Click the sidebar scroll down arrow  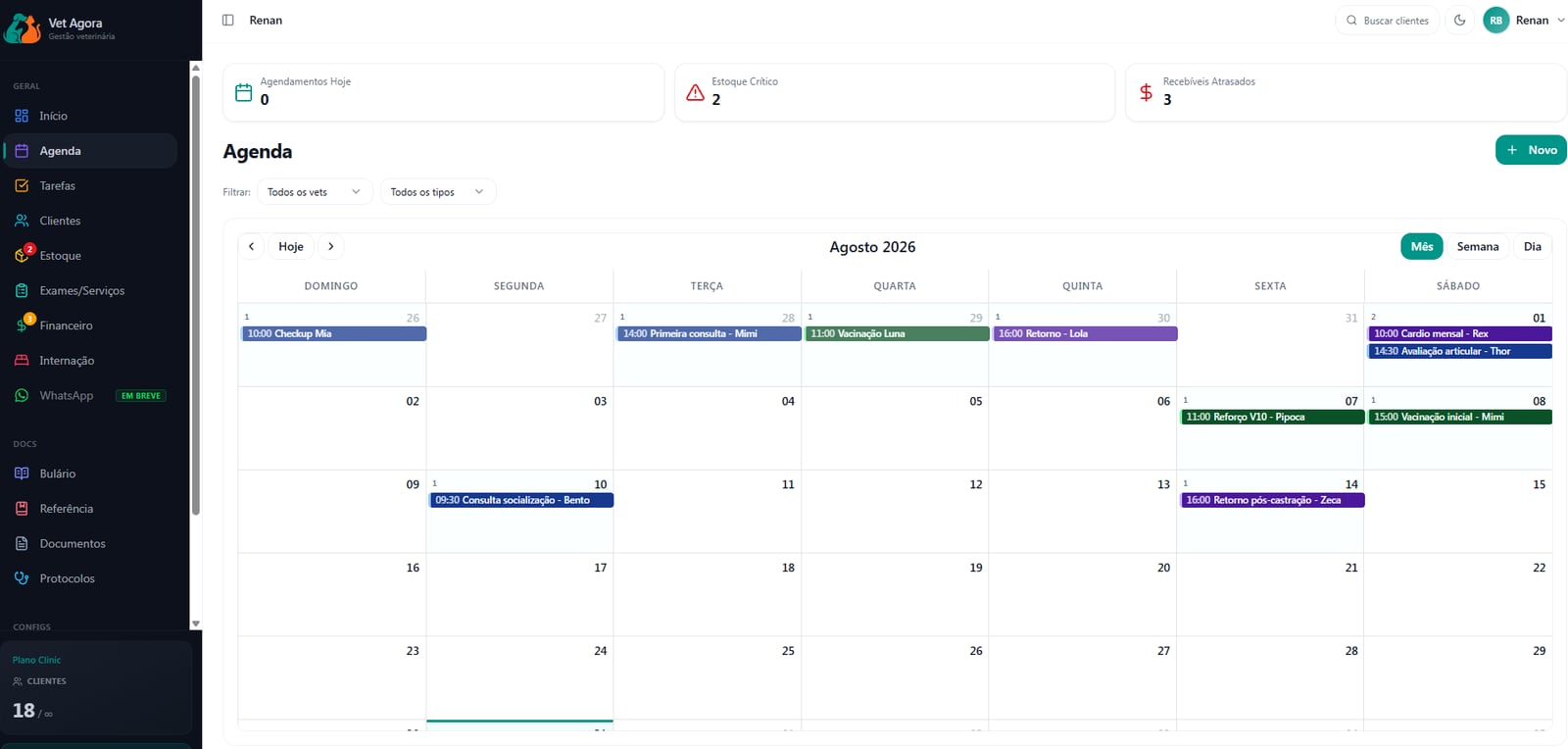[x=196, y=624]
